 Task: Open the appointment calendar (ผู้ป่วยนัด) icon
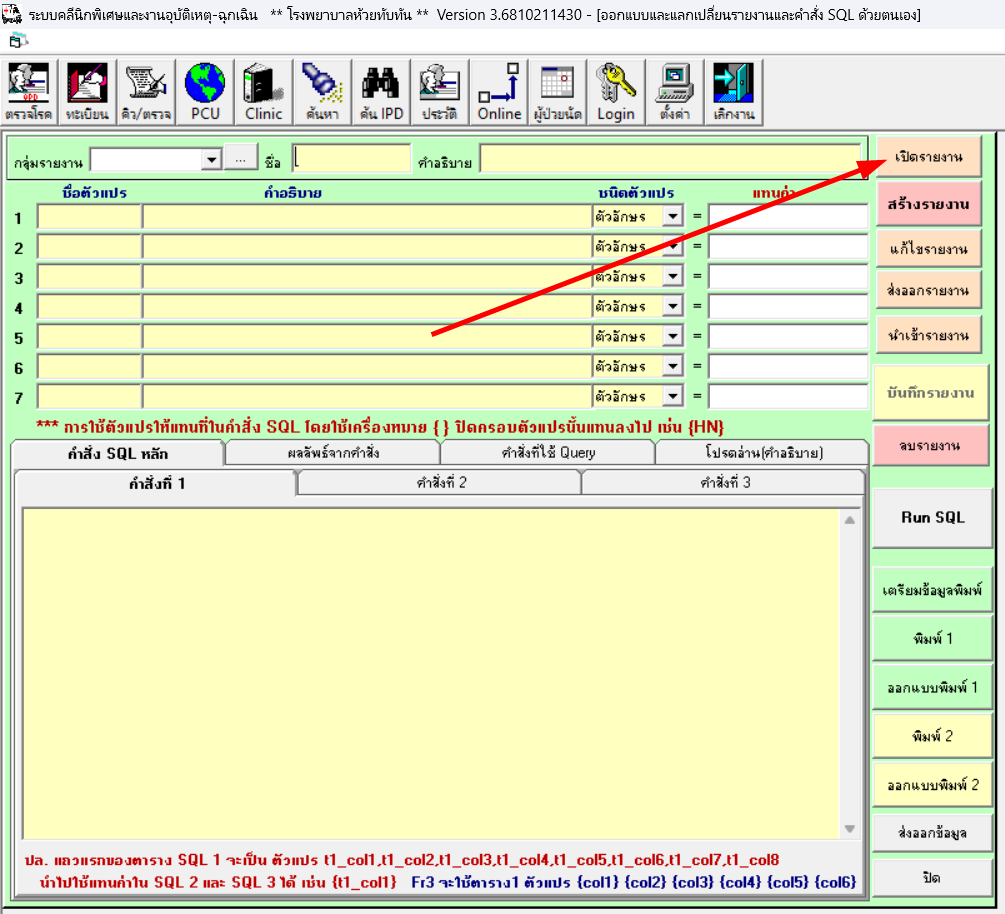tap(557, 93)
